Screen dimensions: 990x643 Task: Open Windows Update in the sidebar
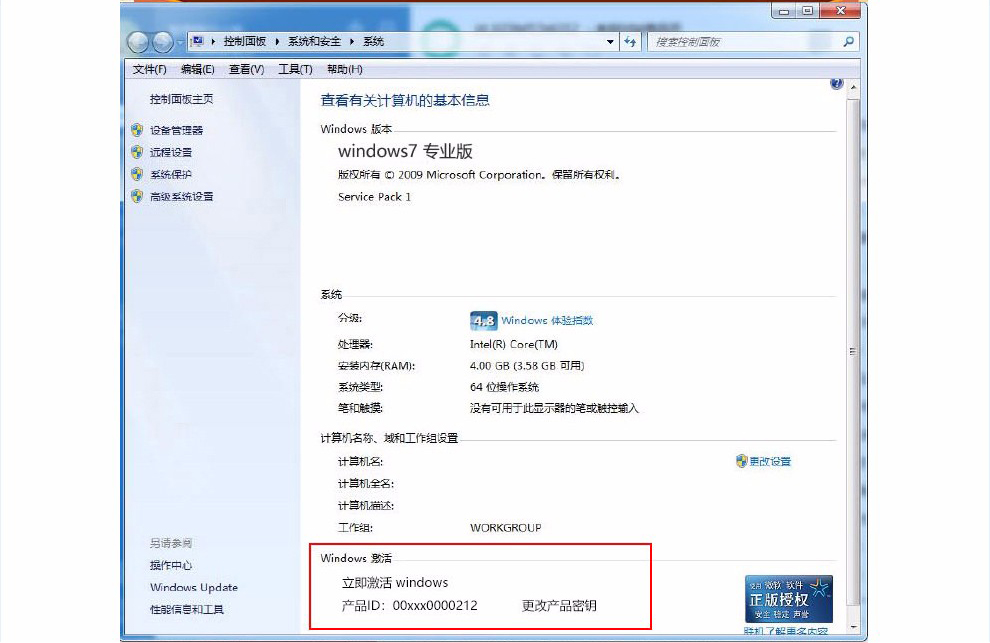pos(194,587)
